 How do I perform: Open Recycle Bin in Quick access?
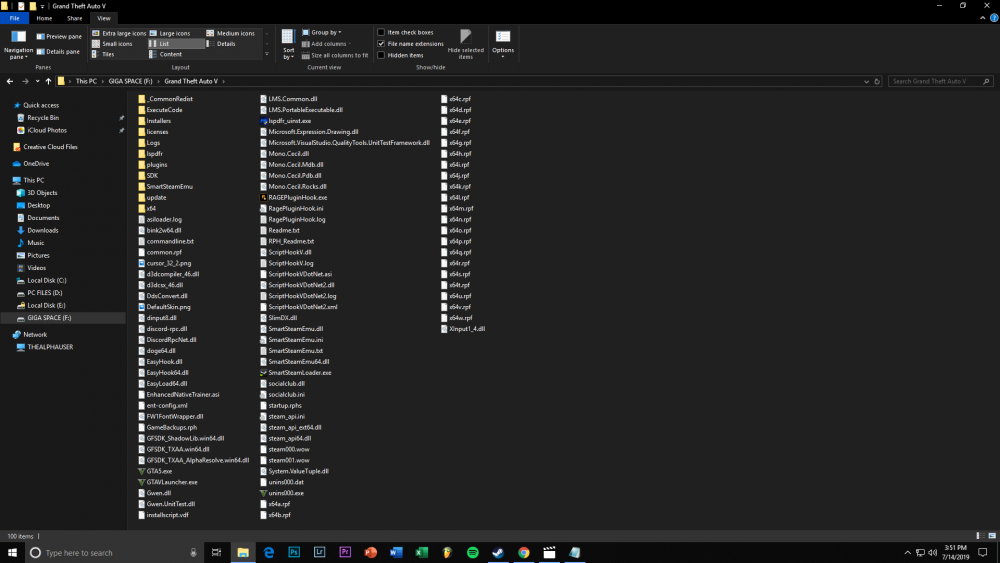43,118
